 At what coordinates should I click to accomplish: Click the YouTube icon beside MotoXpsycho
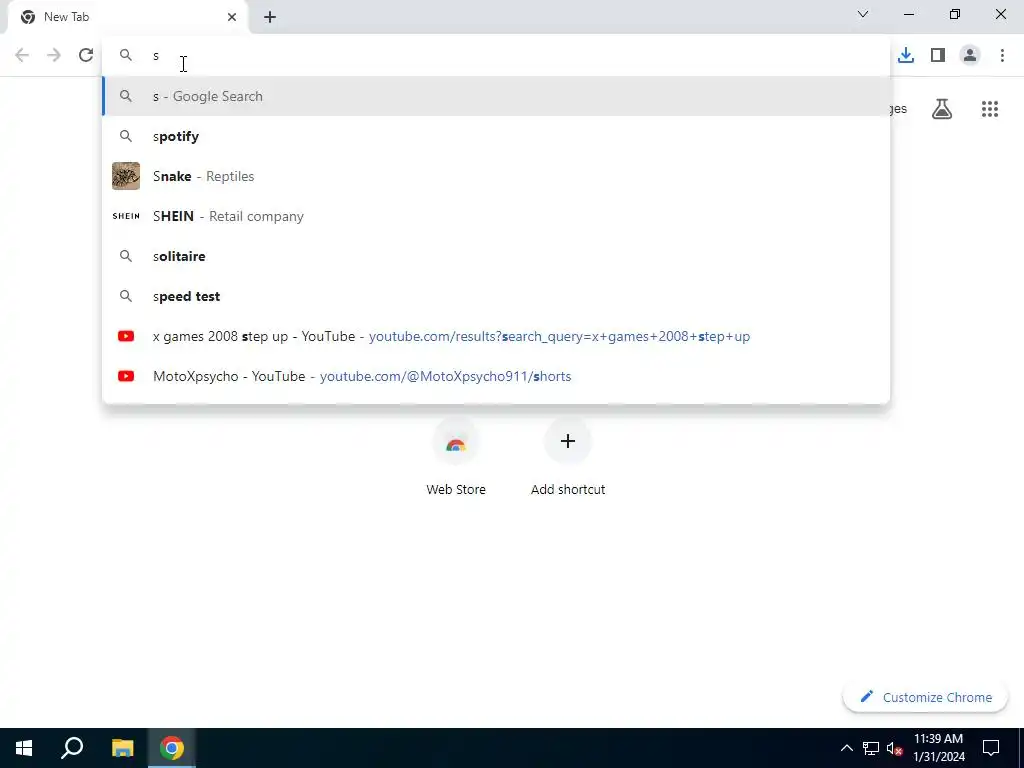(x=126, y=376)
